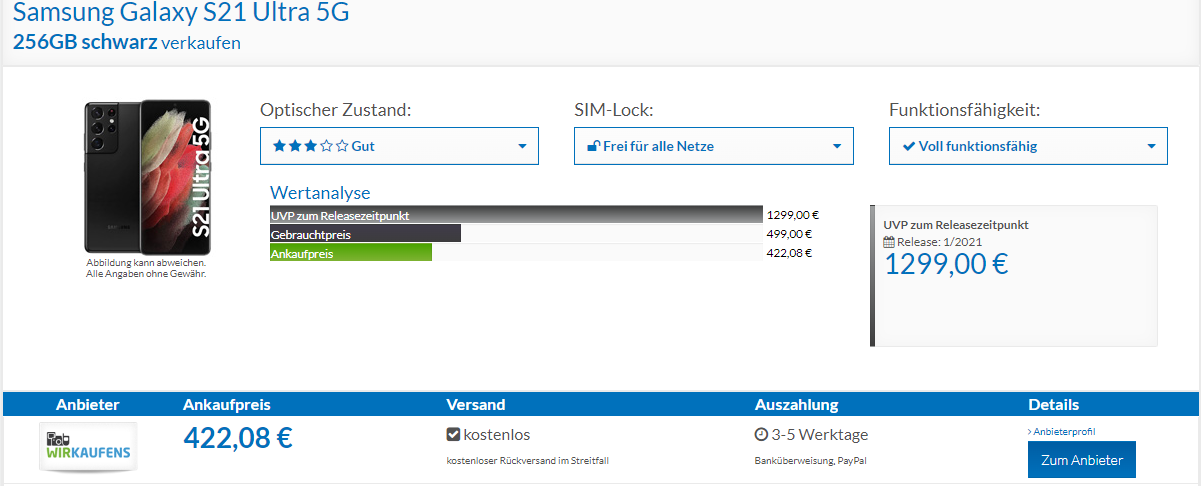This screenshot has width=1201, height=486.
Task: Select the Auszahlung column header
Action: [796, 405]
